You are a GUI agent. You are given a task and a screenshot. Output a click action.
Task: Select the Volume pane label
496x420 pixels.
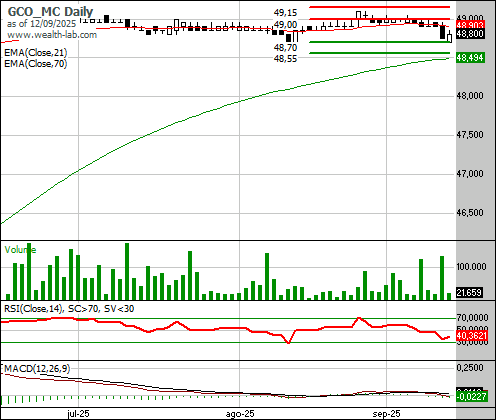tap(20, 250)
